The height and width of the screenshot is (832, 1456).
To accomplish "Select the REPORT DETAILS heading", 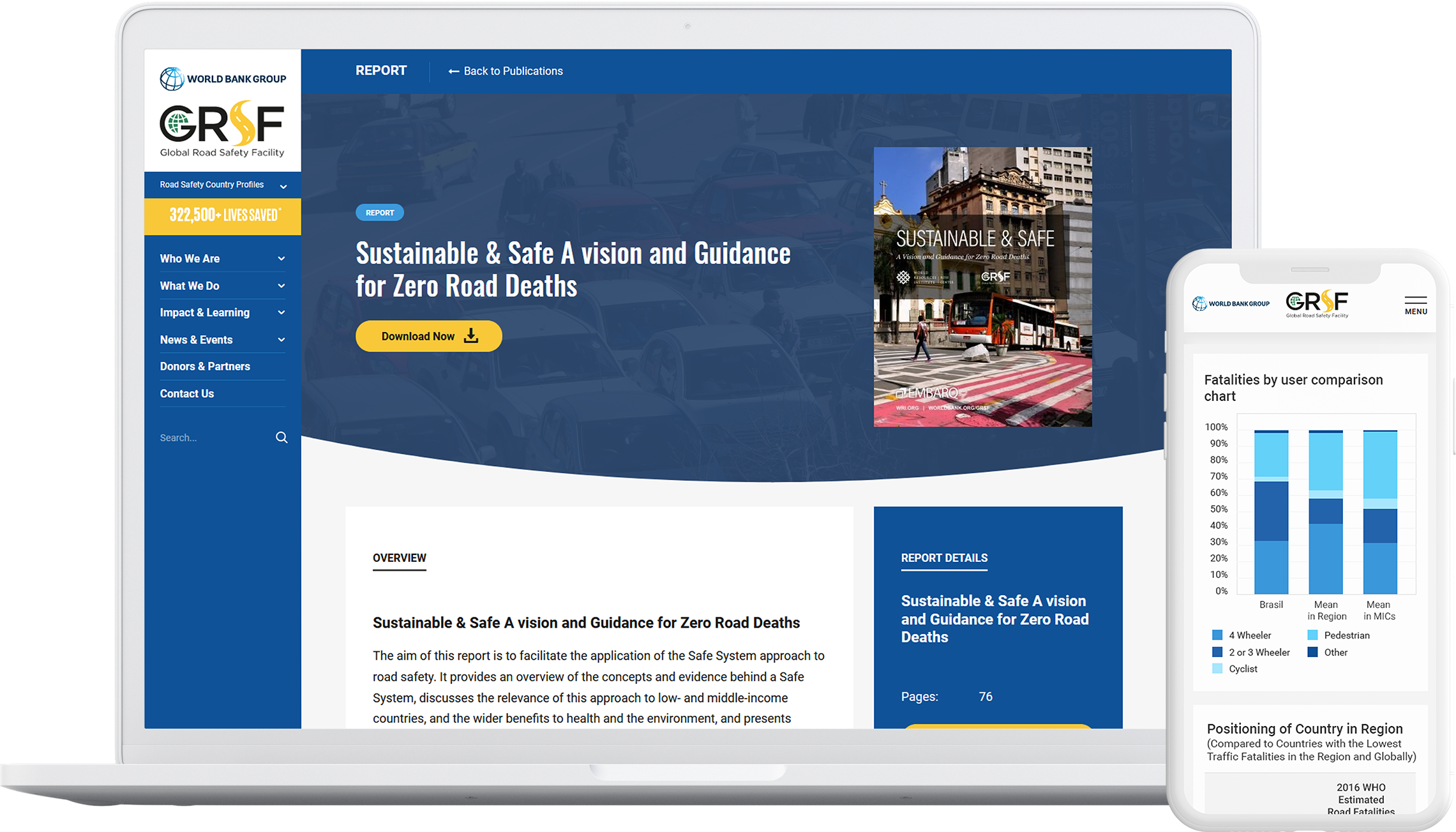I will click(x=944, y=558).
